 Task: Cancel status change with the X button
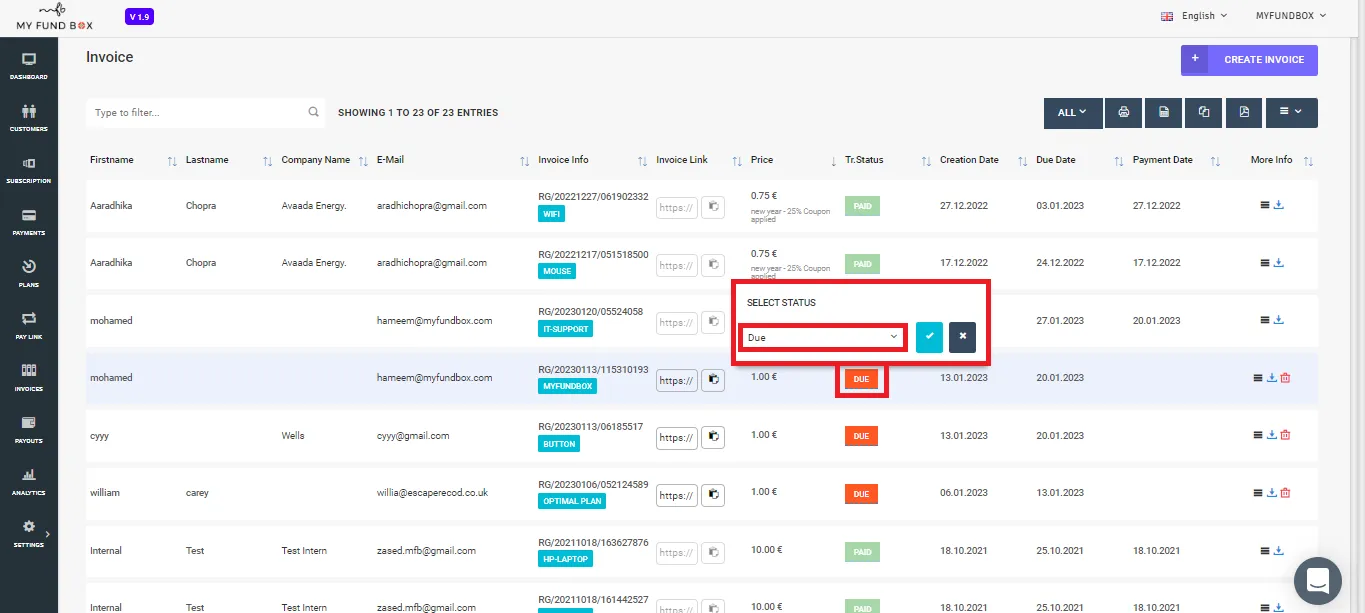tap(962, 337)
